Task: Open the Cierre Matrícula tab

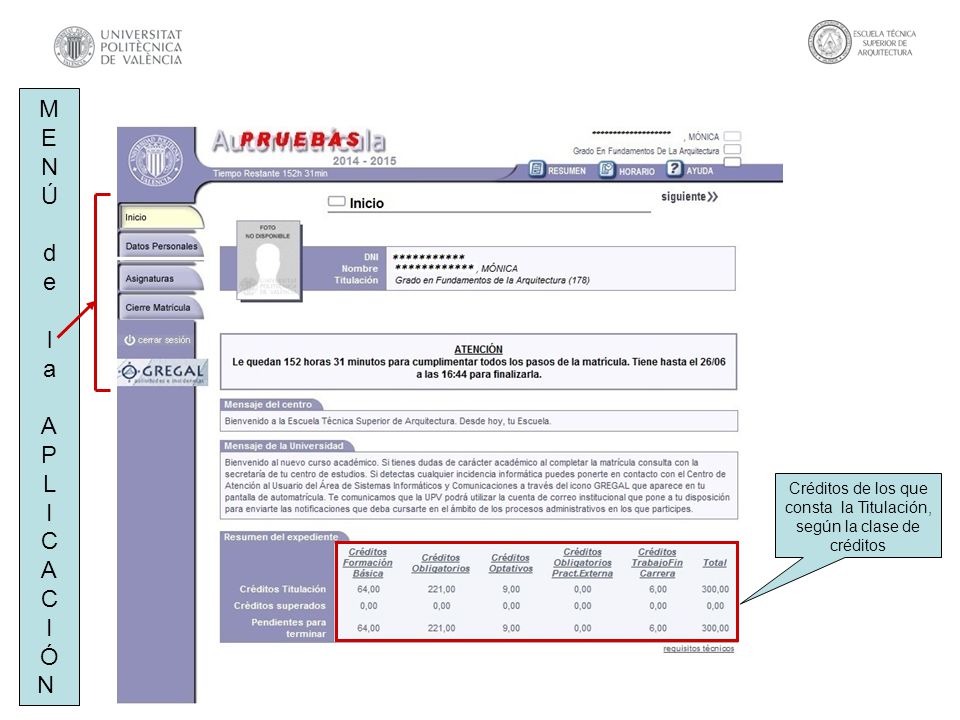Action: (x=160, y=307)
